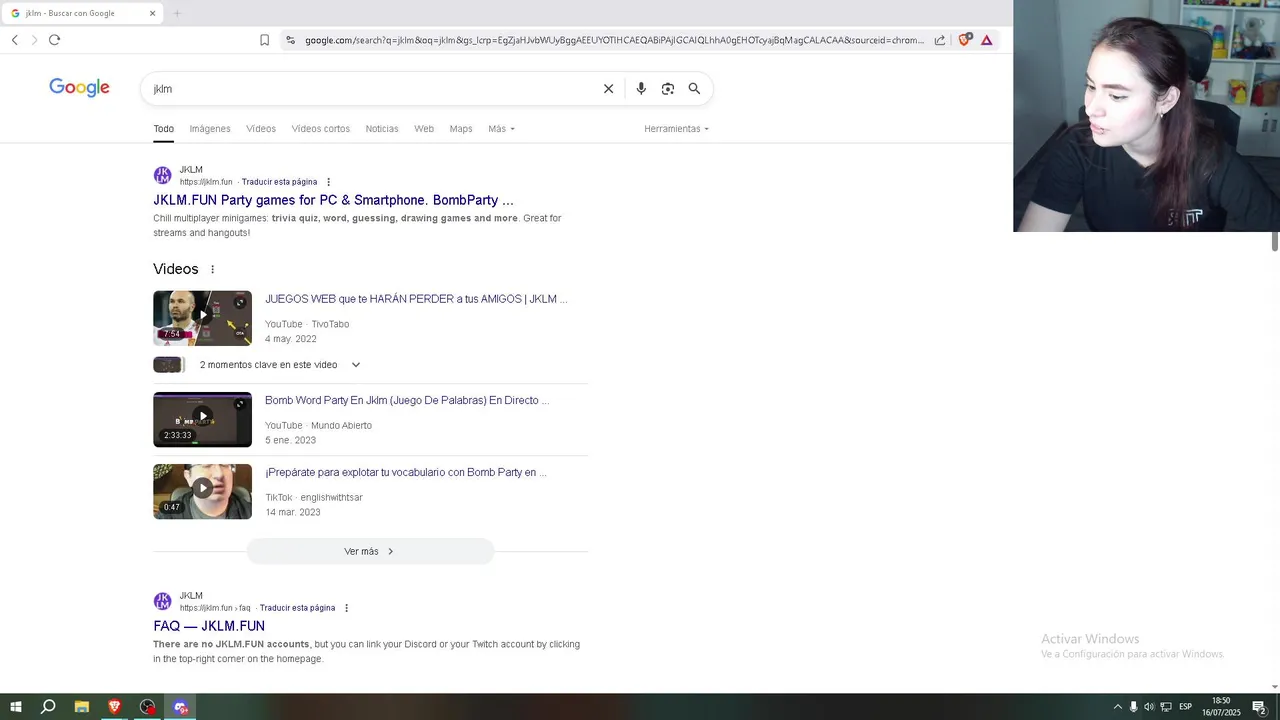Click the jklm search input field
The width and height of the screenshot is (1280, 720).
coord(370,89)
